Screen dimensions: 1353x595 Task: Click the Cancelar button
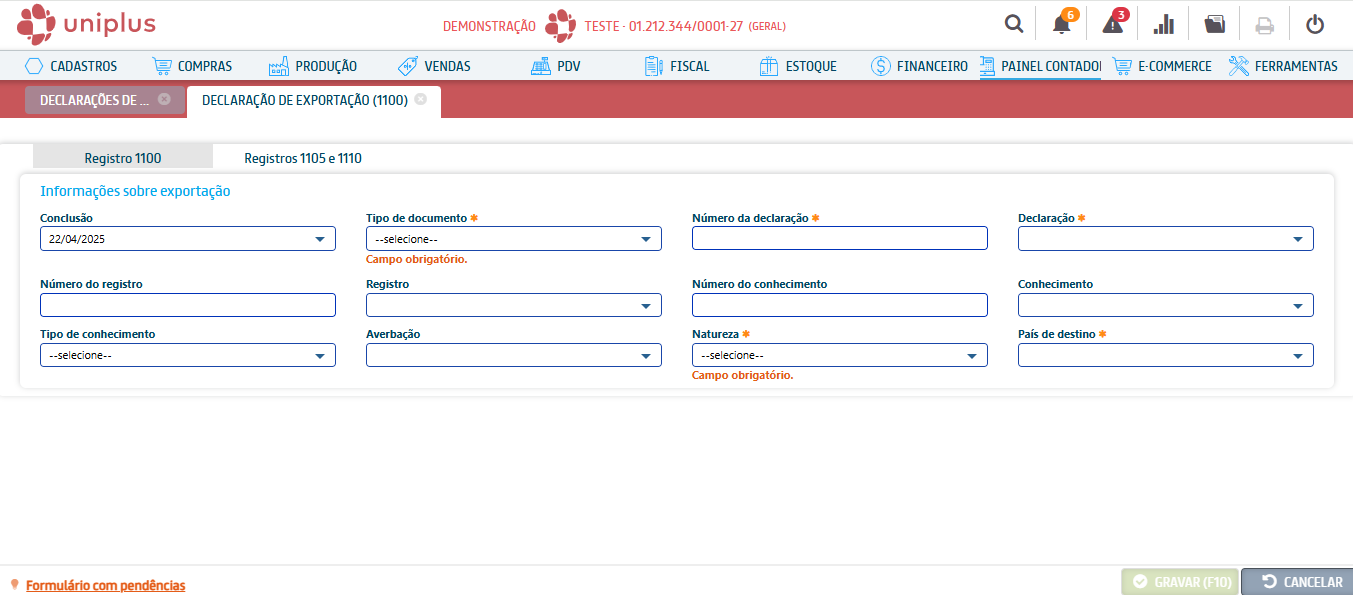[x=1297, y=582]
